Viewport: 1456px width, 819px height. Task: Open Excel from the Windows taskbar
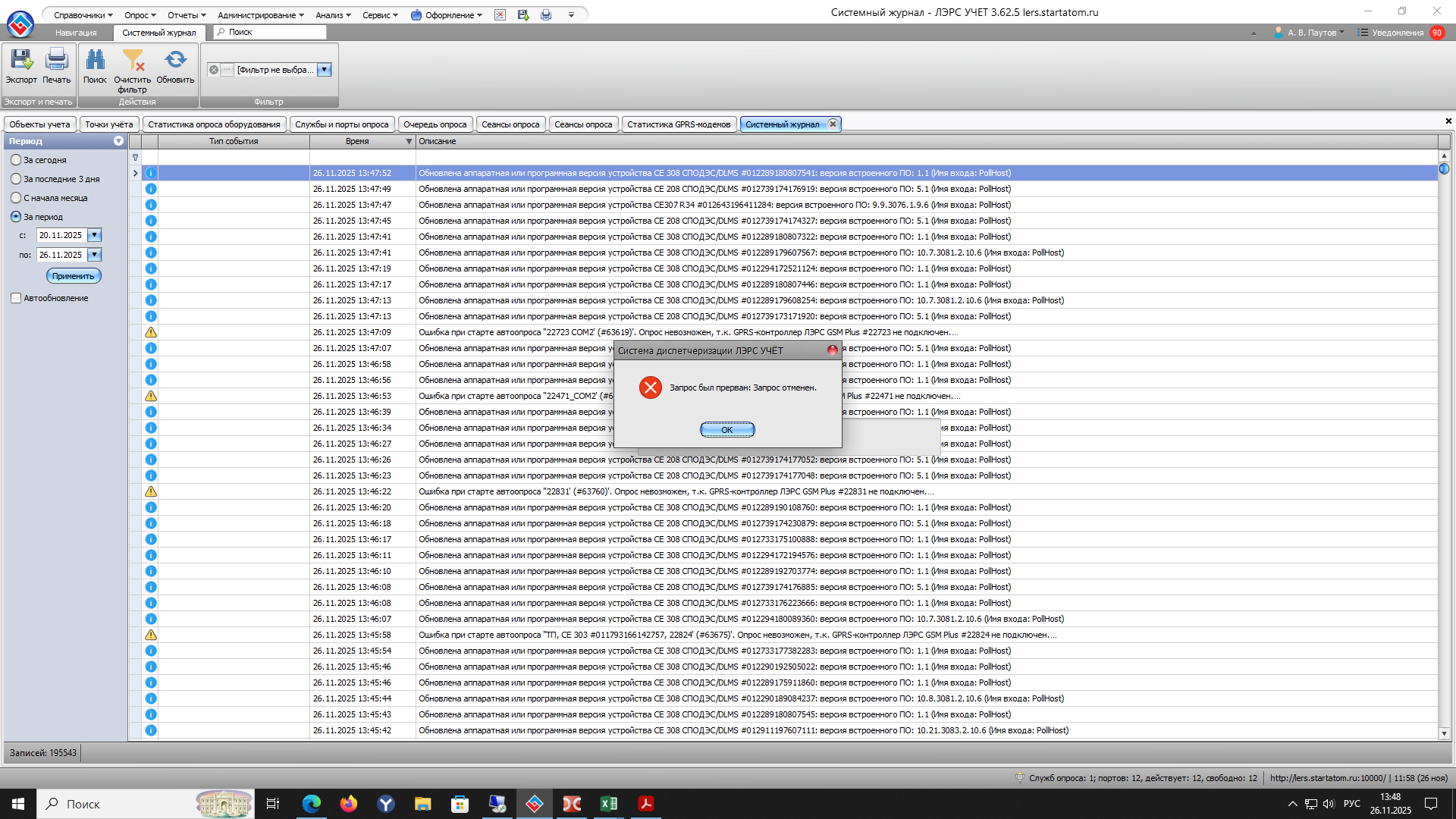[x=608, y=804]
